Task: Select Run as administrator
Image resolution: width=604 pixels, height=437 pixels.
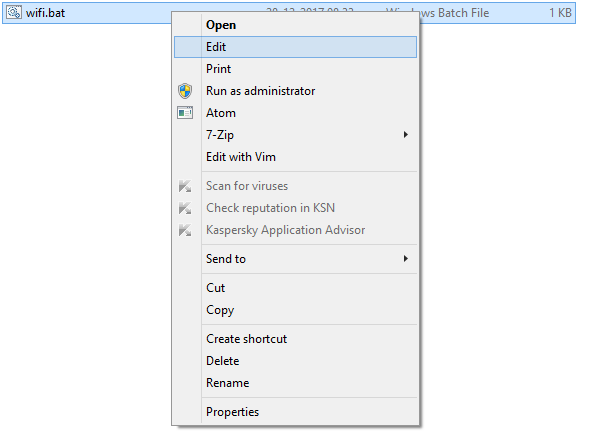Action: pyautogui.click(x=295, y=91)
